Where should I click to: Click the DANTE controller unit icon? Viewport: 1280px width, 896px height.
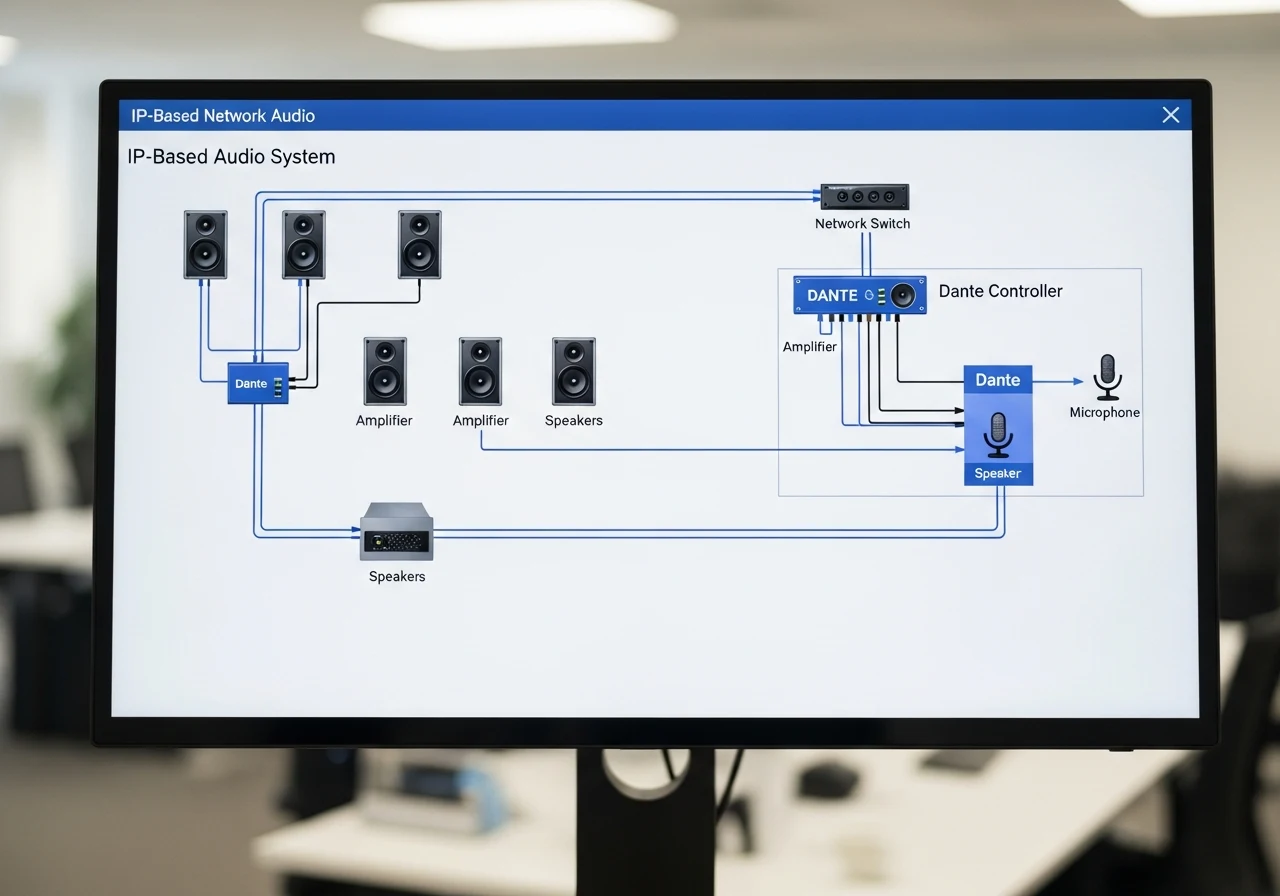[x=860, y=295]
